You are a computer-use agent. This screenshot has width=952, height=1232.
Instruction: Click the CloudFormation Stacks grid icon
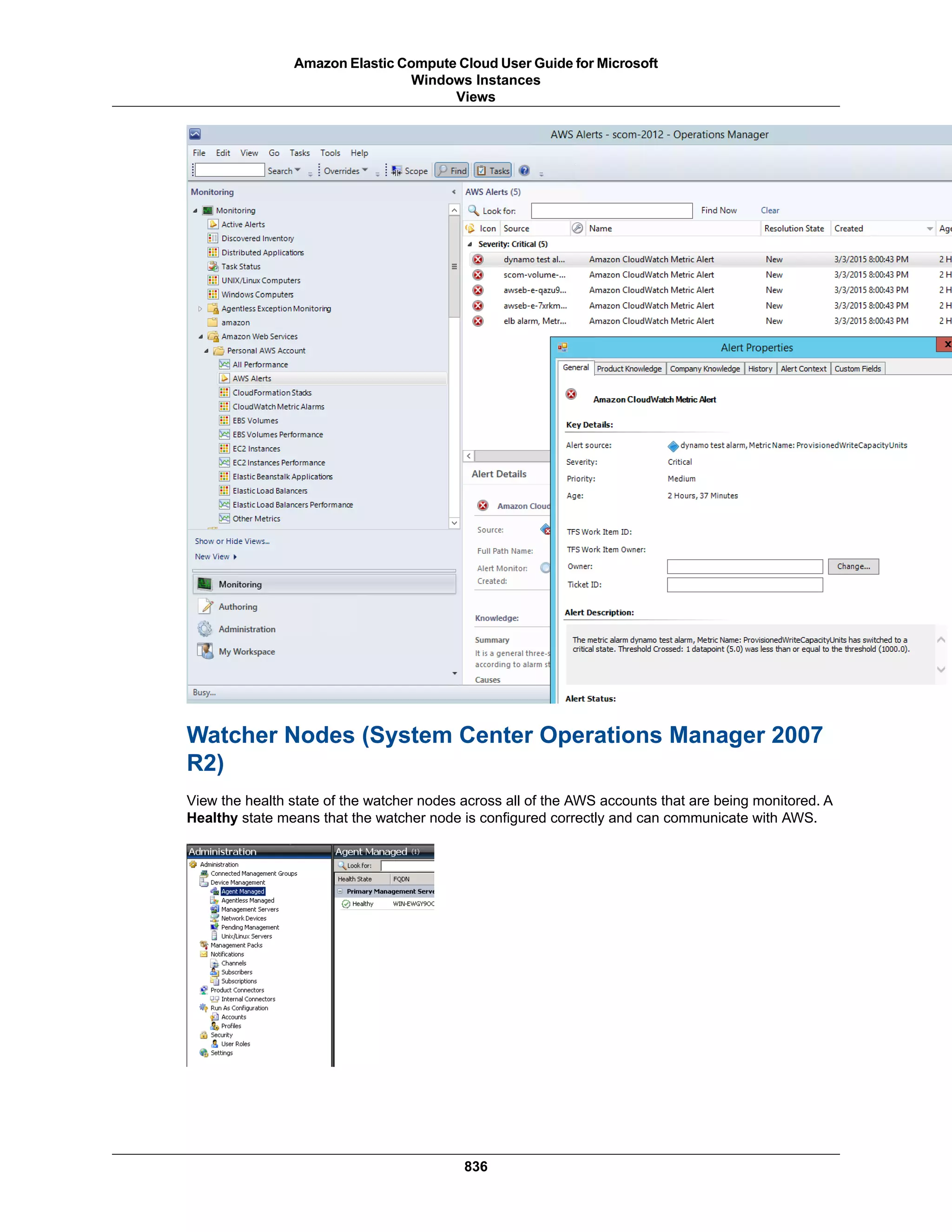[225, 393]
